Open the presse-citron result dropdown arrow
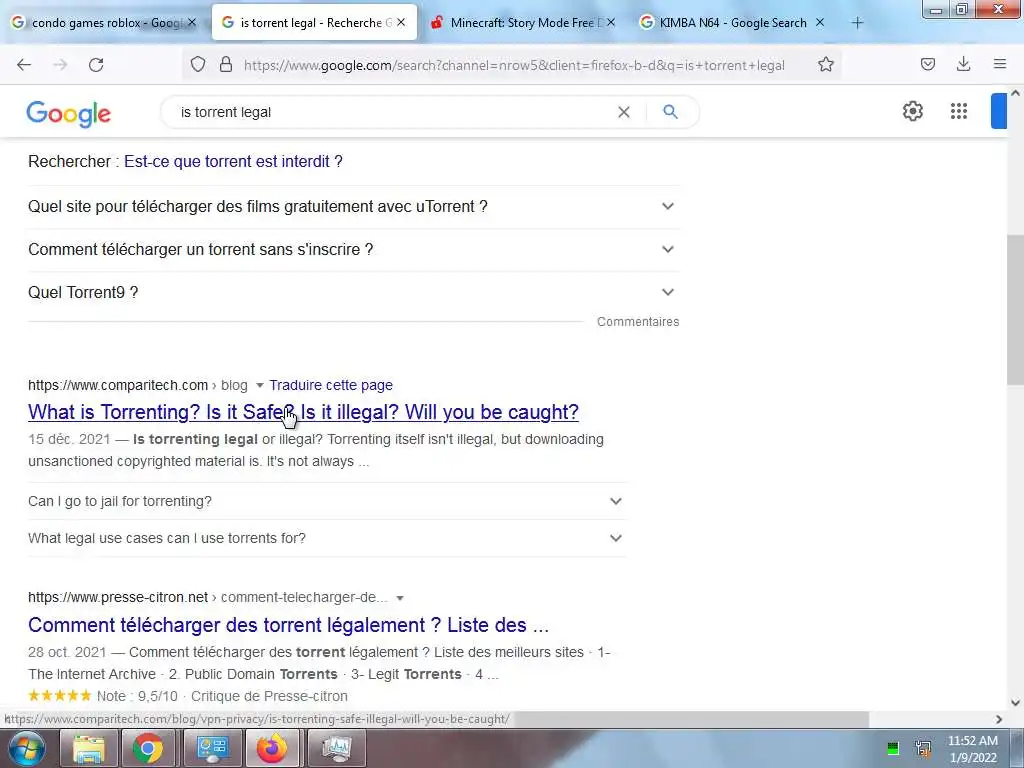 tap(400, 598)
